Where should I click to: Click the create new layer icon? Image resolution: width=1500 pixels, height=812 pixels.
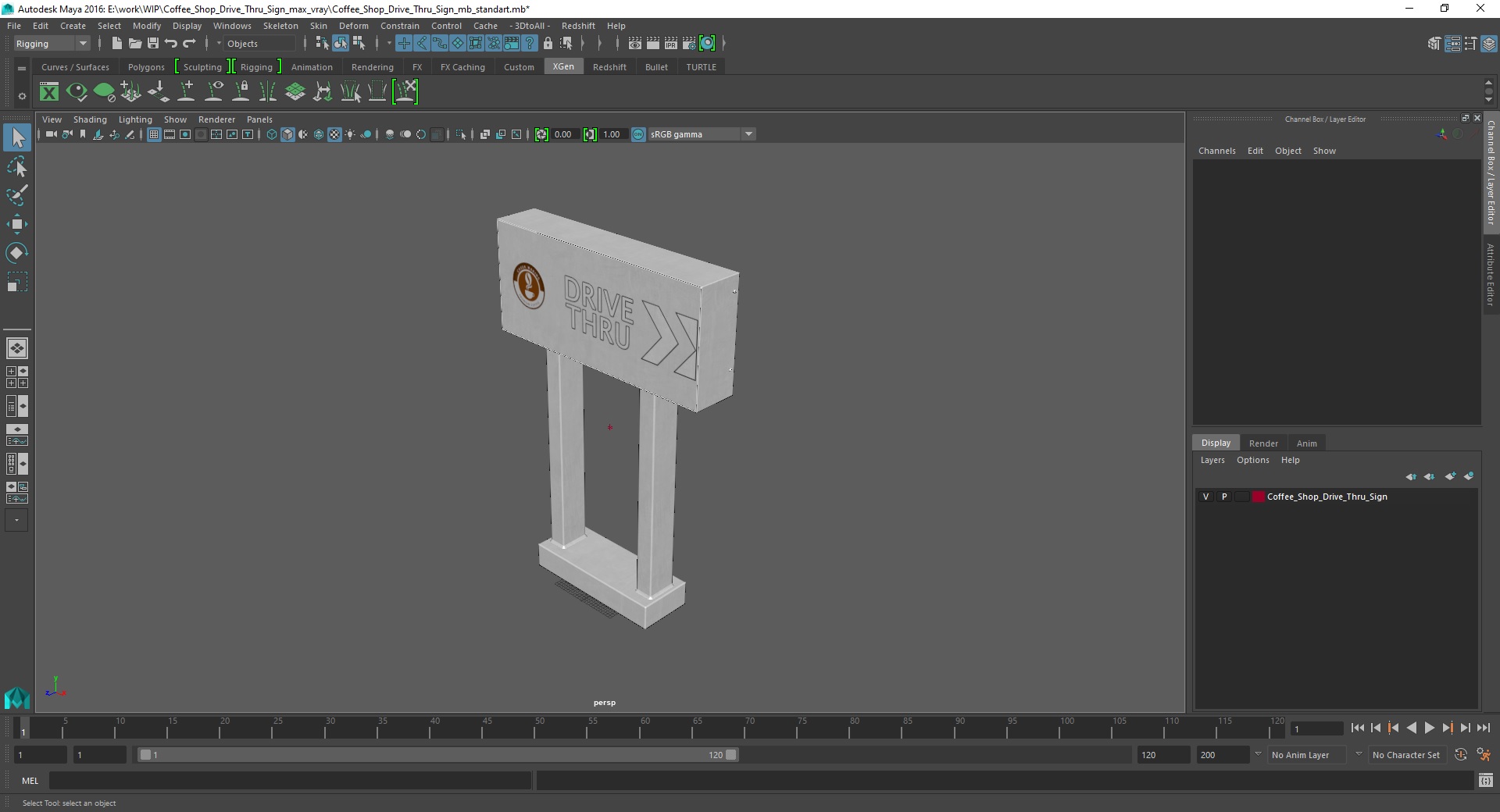click(1450, 476)
